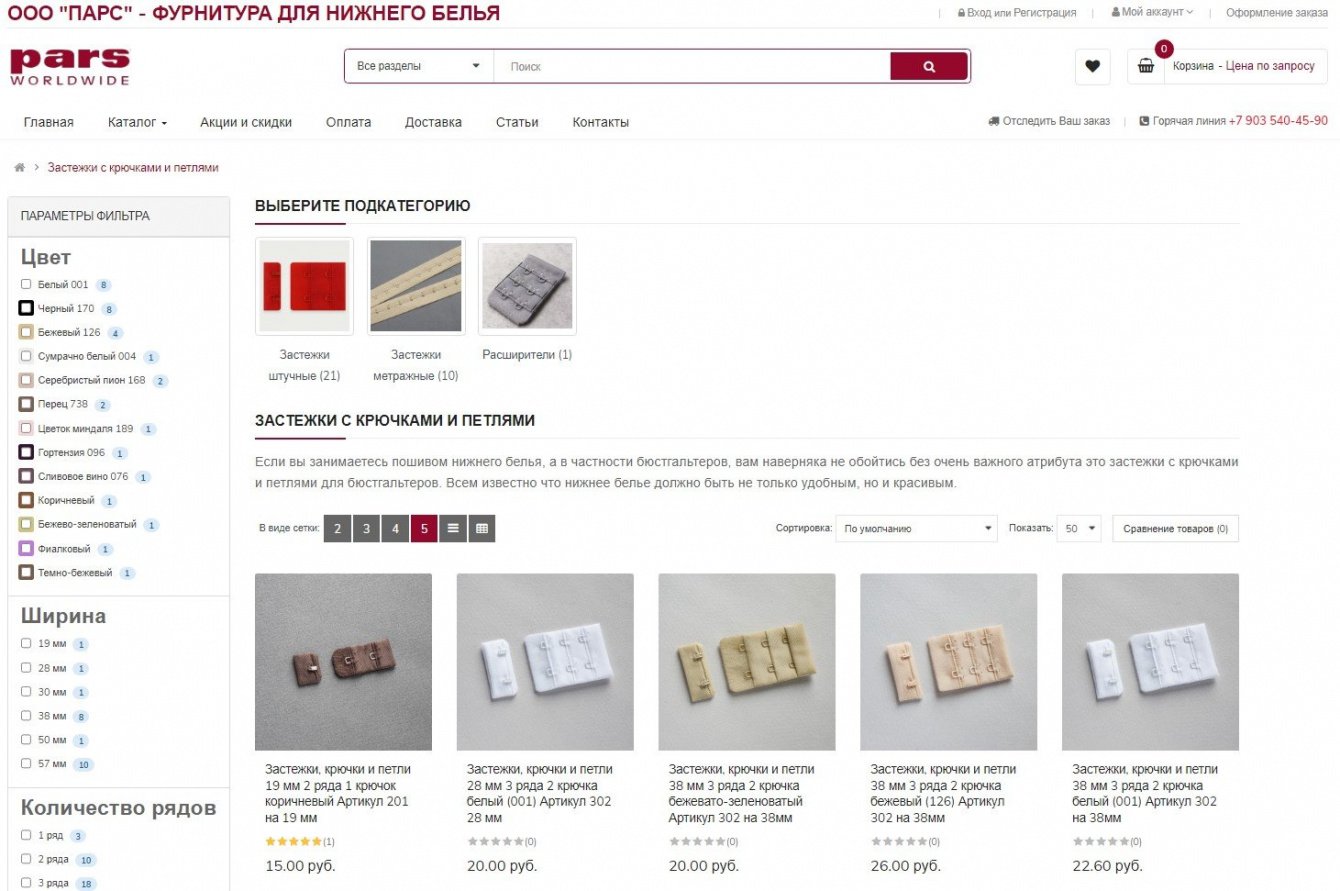Expand the sorting По умолчанию dropdown

tap(917, 528)
